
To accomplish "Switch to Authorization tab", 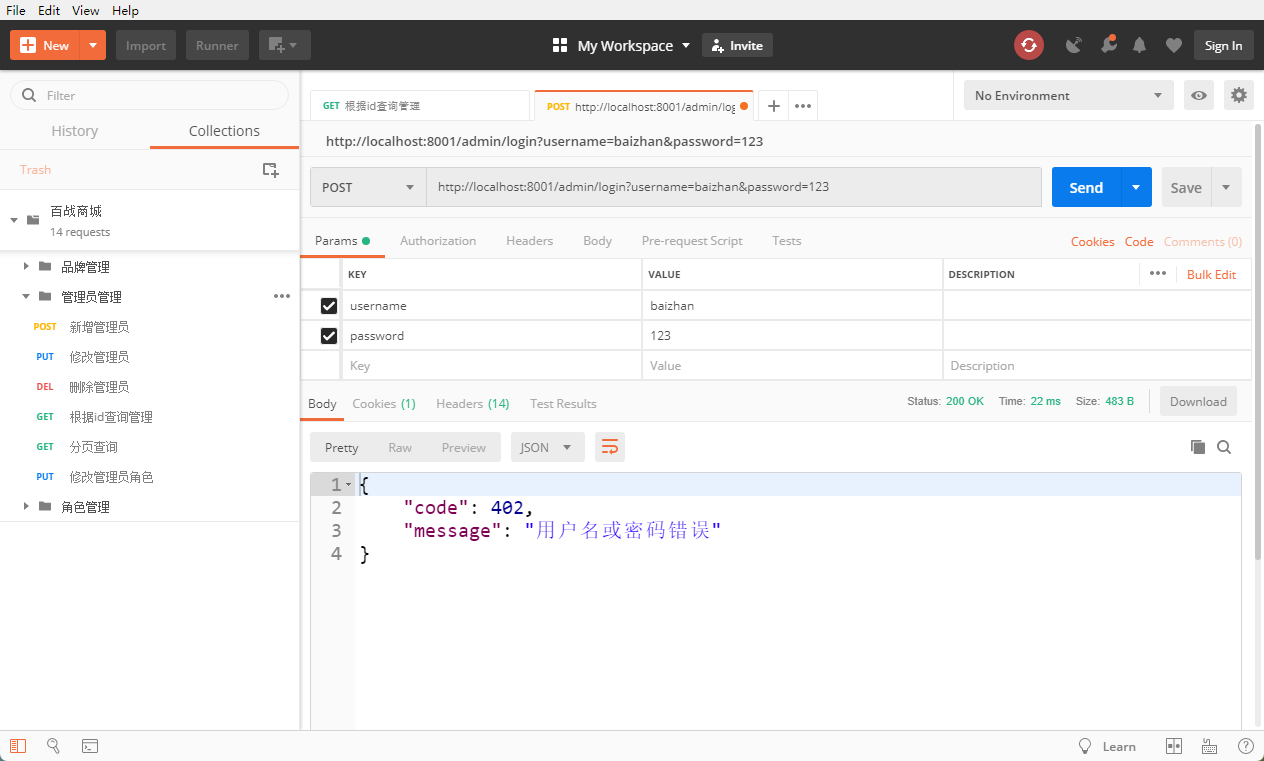I will pyautogui.click(x=438, y=241).
